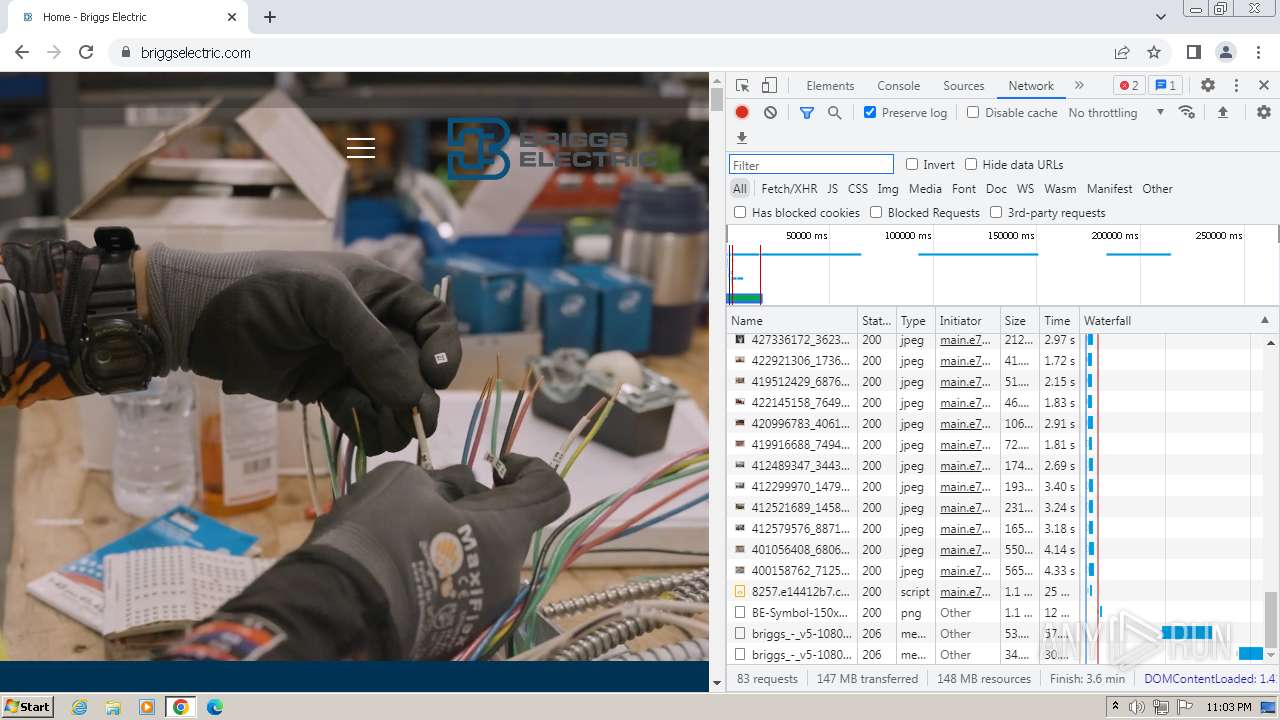This screenshot has width=1280, height=720.
Task: Click the import HAR file upload icon
Action: 1222,112
